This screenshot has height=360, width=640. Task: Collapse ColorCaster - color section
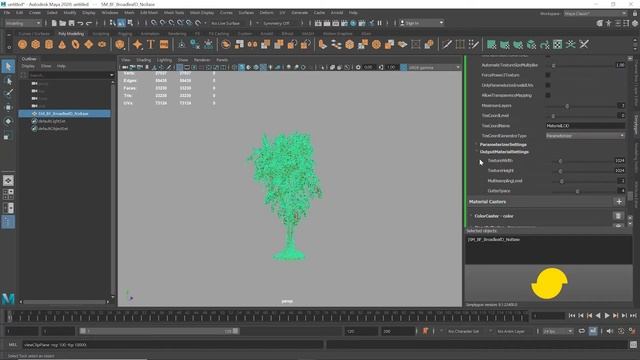point(493,216)
